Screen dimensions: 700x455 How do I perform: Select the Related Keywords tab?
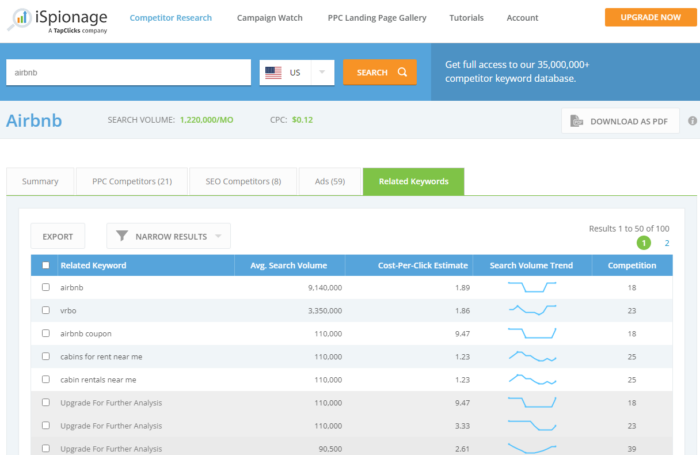[x=413, y=181]
